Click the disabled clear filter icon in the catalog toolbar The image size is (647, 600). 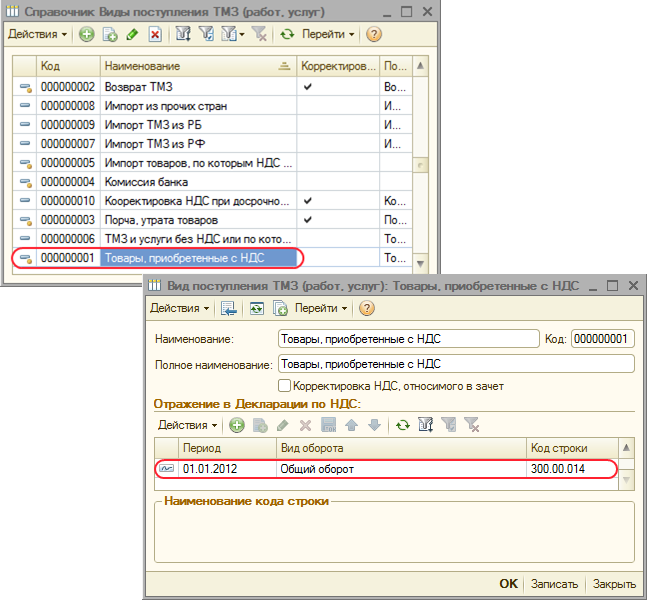pos(259,34)
